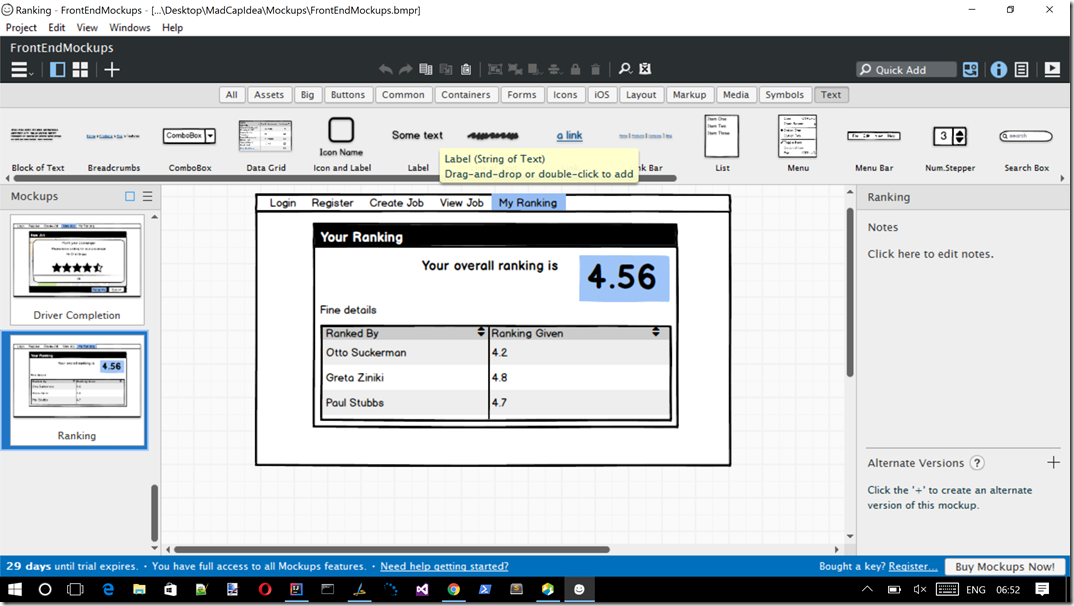Enter full screen presentation mode
Screen dimensions: 1074x606
[x=1052, y=69]
